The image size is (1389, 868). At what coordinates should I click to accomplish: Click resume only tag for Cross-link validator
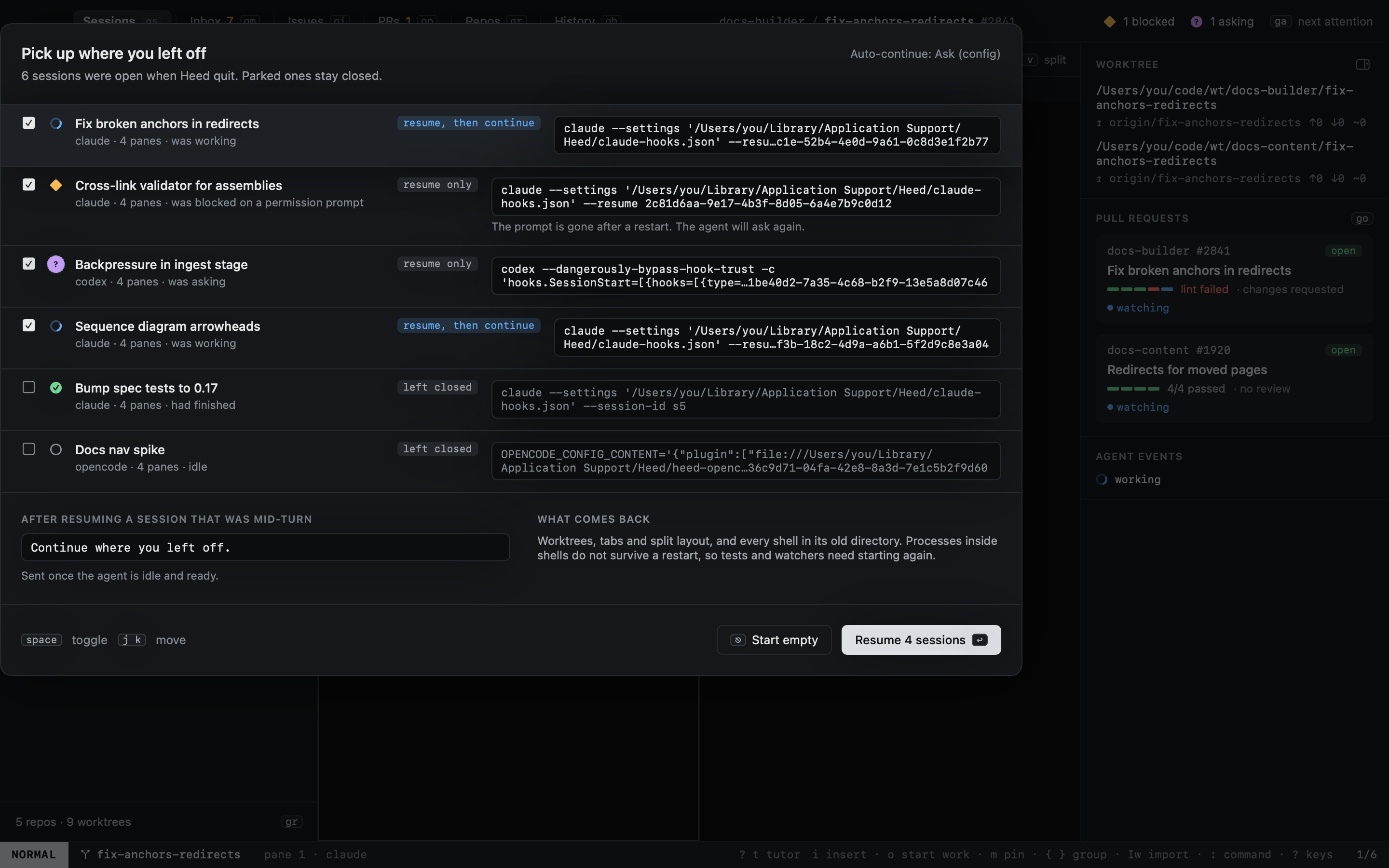[x=437, y=184]
